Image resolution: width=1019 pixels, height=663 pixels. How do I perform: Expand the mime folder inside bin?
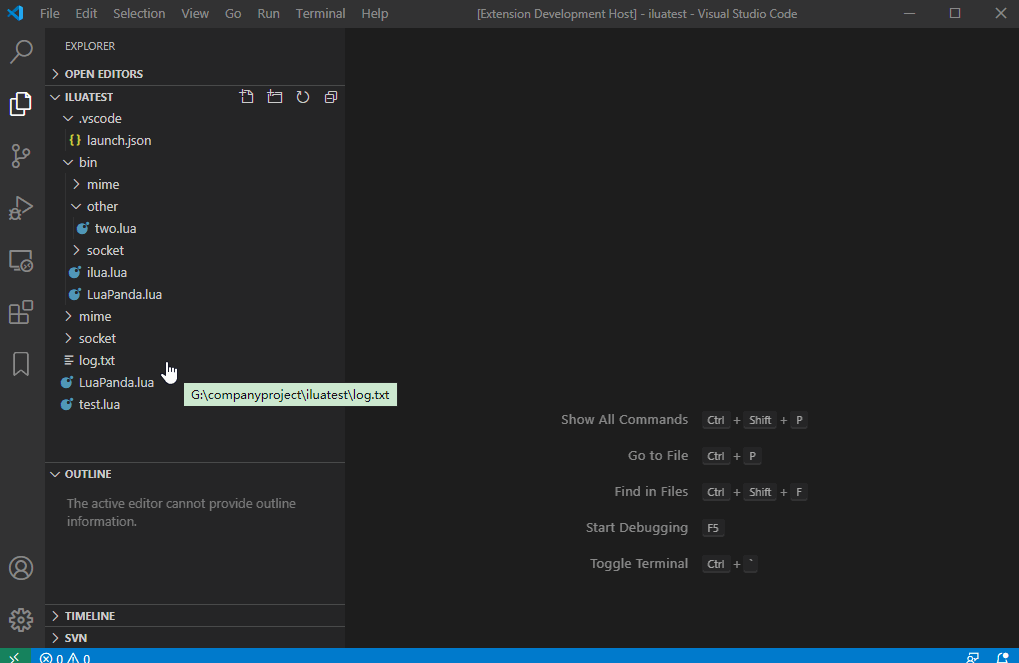coord(195,185)
